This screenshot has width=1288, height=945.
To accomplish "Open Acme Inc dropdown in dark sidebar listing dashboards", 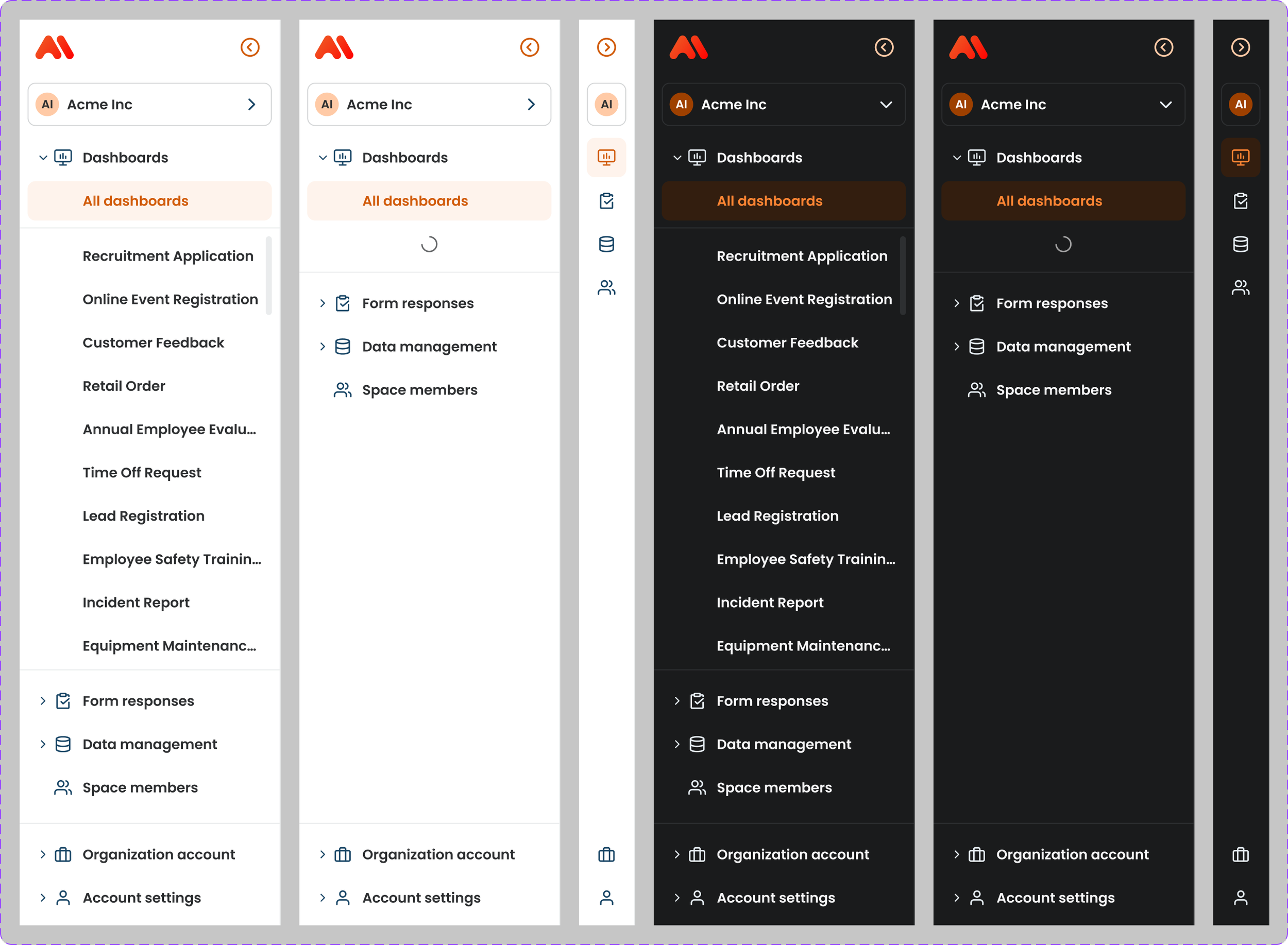I will coord(783,104).
